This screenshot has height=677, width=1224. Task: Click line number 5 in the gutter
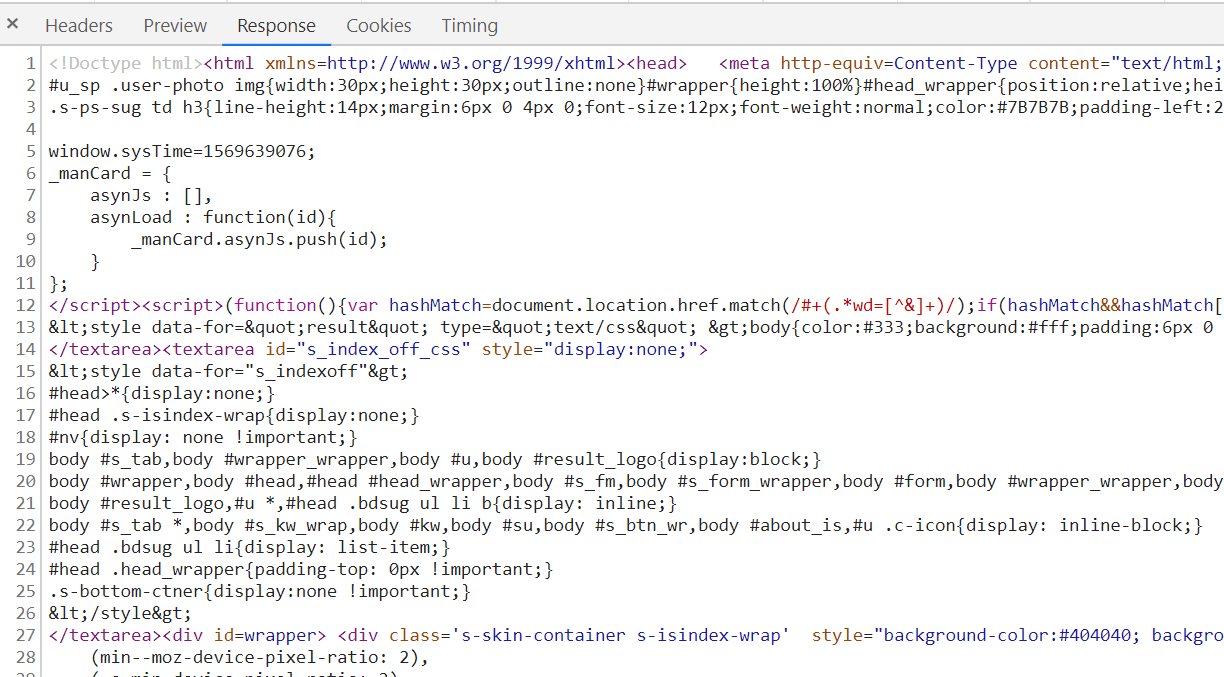[x=30, y=151]
